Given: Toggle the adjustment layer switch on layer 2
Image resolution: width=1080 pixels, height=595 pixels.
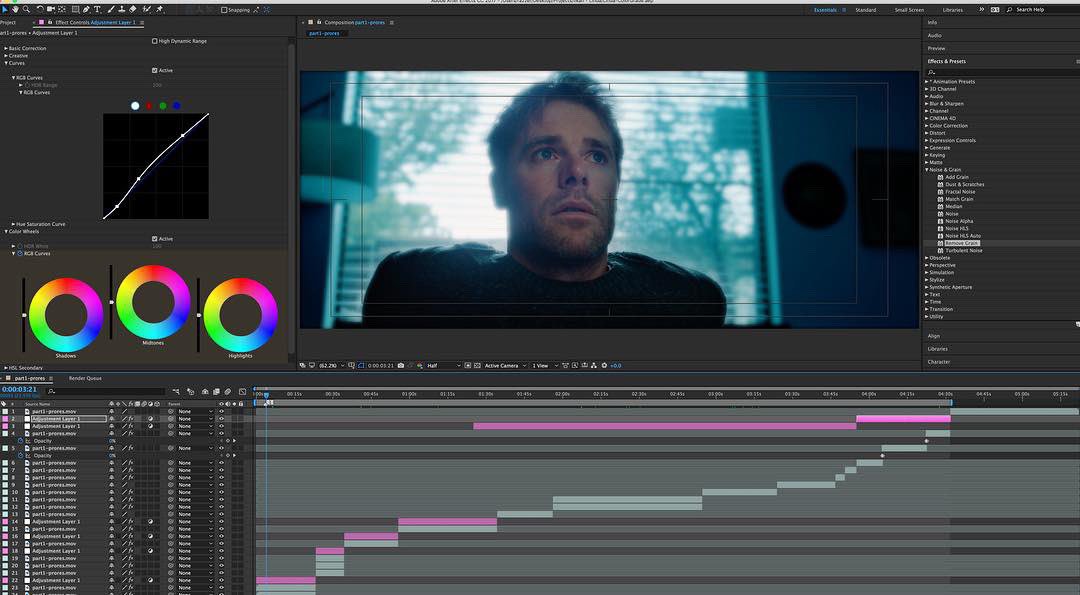Looking at the screenshot, I should 150,419.
